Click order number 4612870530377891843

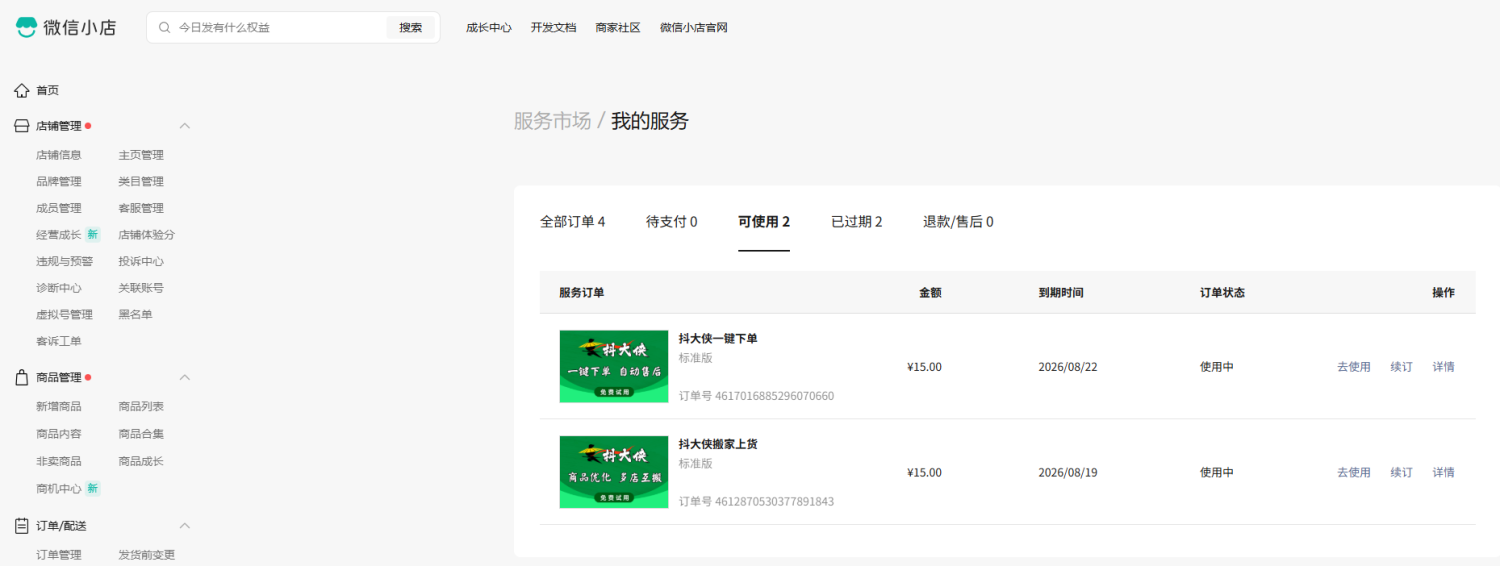click(775, 501)
